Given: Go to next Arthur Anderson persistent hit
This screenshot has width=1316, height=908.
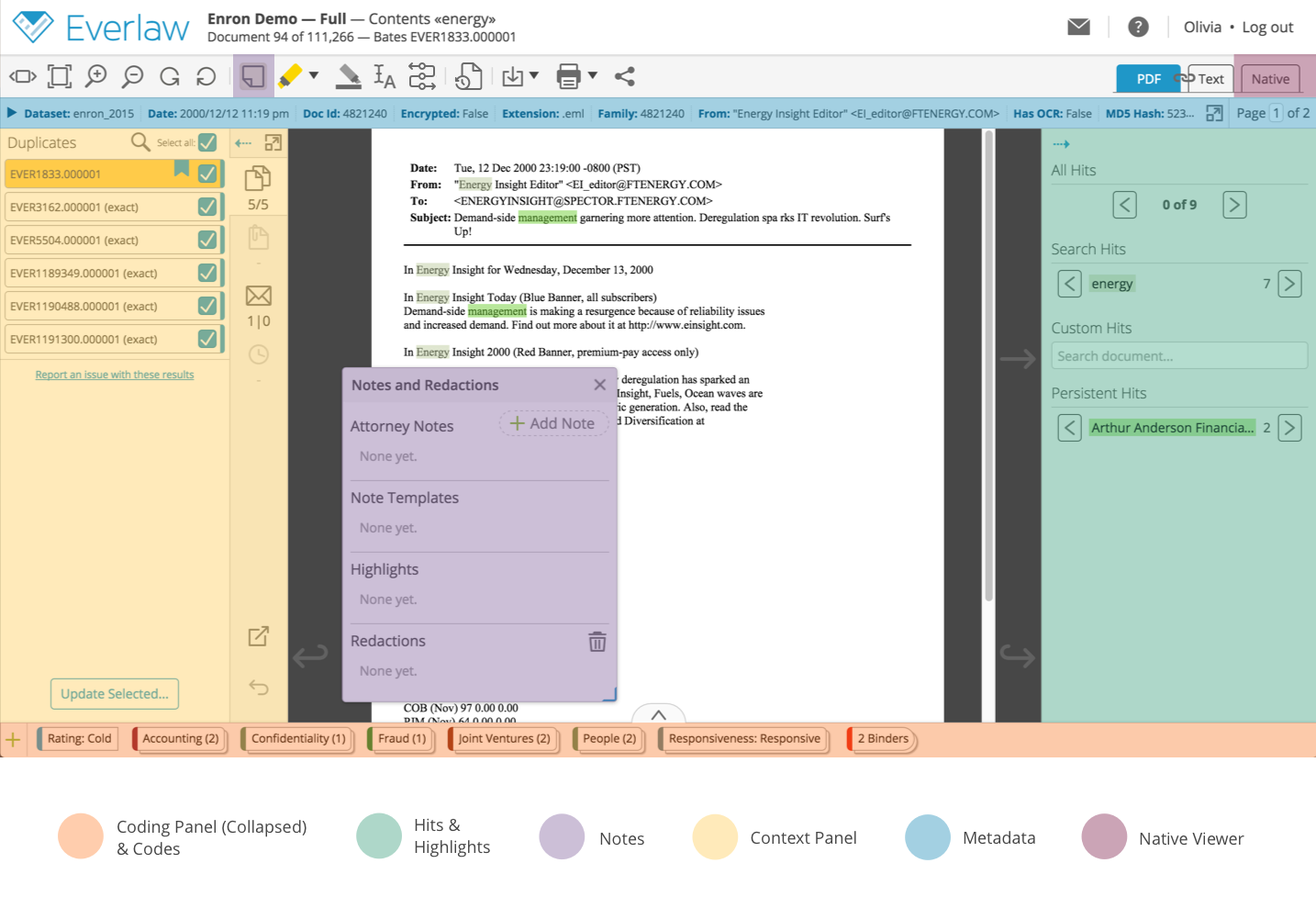Looking at the screenshot, I should tap(1289, 428).
